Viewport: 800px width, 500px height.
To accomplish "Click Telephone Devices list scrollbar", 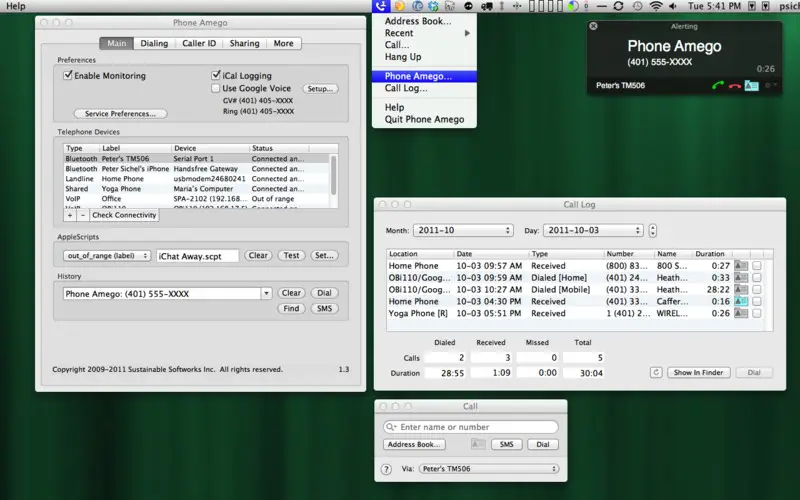I will pos(334,176).
